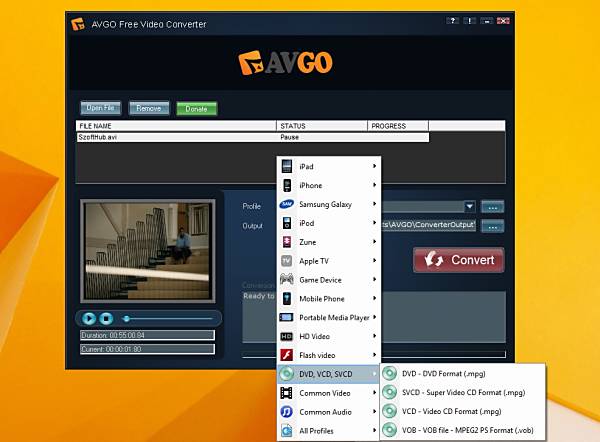
Task: Click the video preview thumbnail
Action: pos(148,251)
